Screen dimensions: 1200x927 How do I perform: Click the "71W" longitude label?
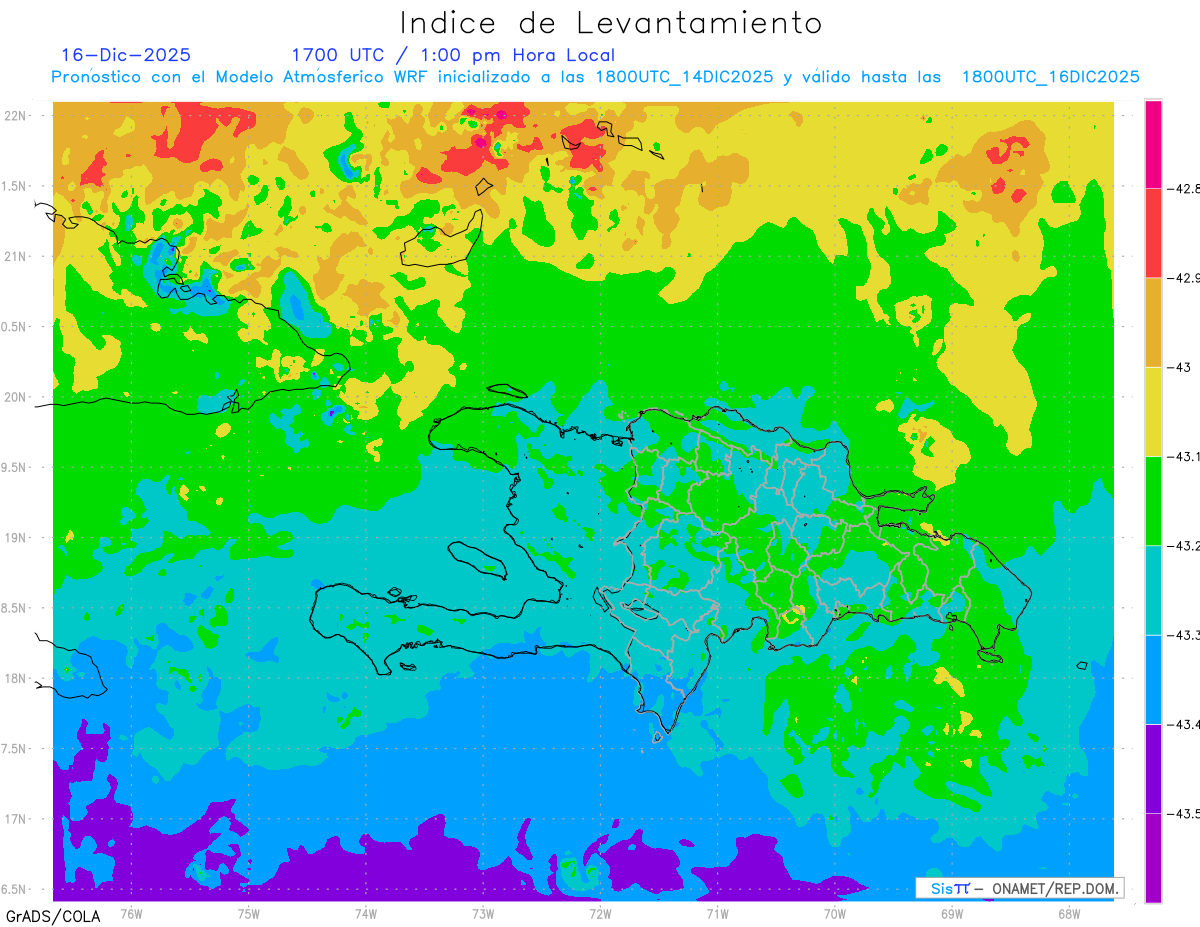coord(717,913)
